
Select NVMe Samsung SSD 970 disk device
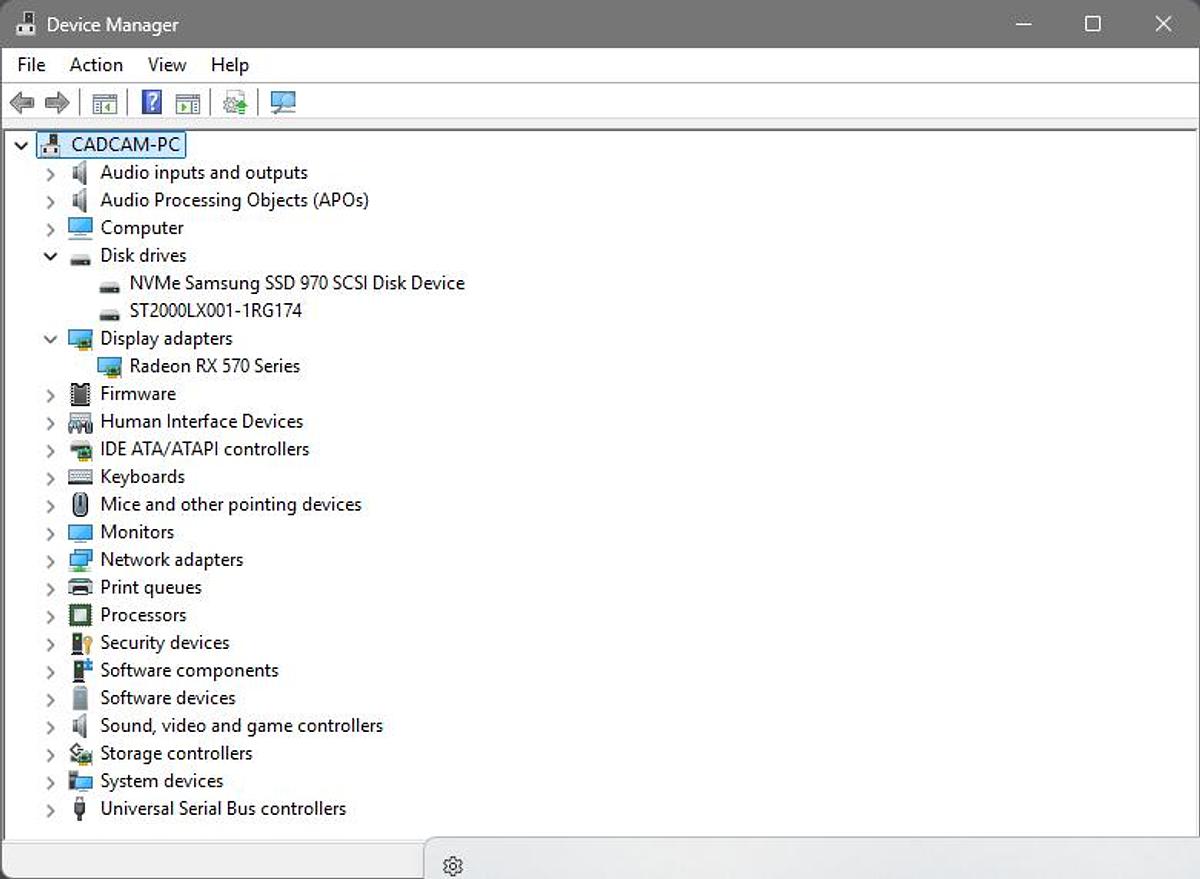coord(296,283)
